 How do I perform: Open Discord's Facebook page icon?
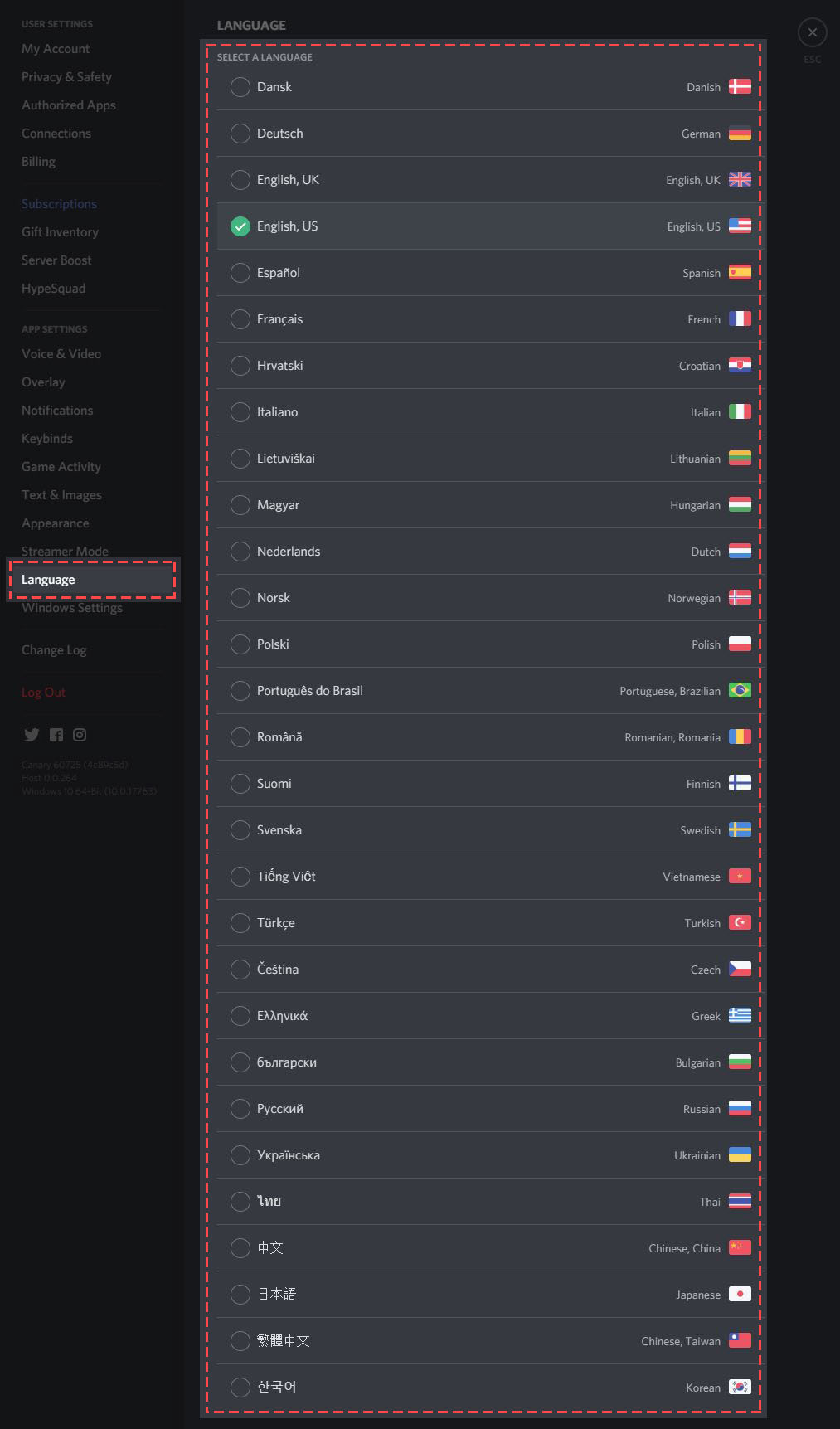coord(56,735)
